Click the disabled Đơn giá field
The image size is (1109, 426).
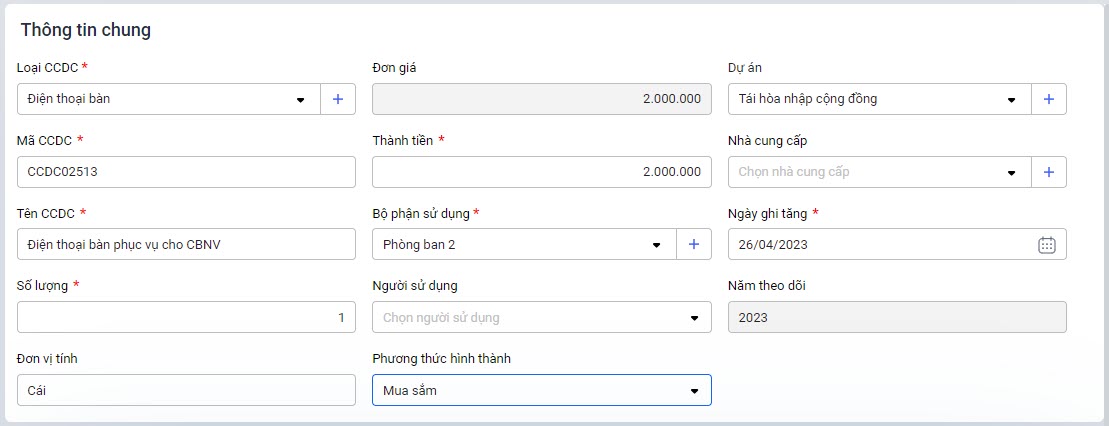541,99
